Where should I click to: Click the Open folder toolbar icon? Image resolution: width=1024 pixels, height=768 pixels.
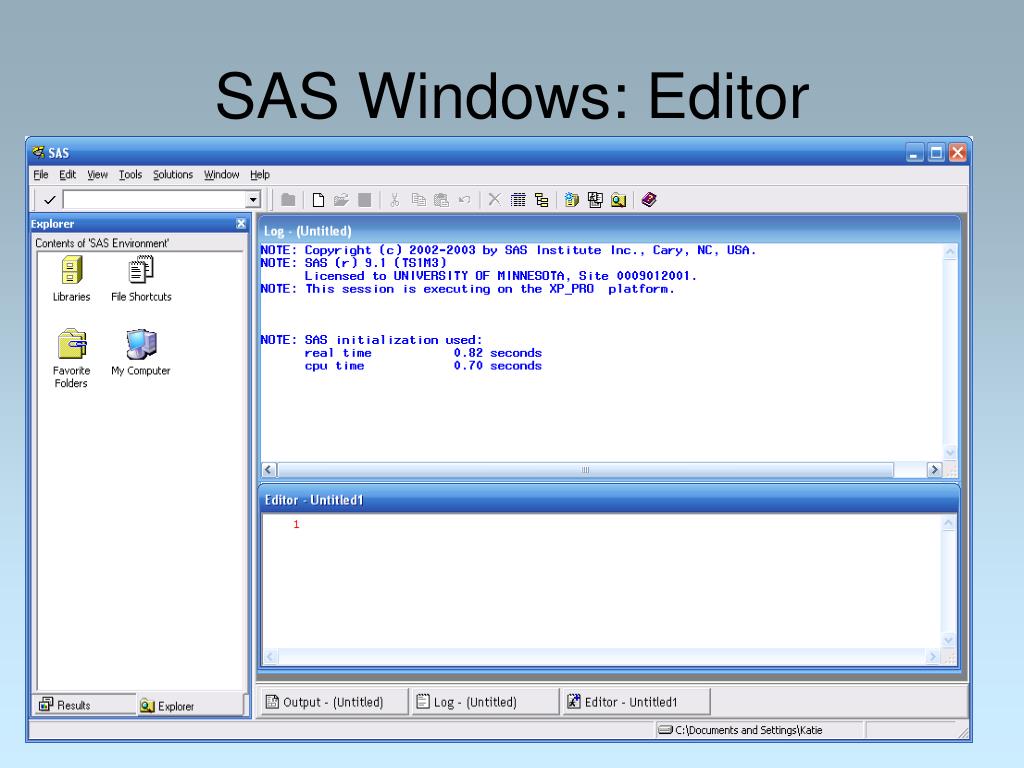(x=341, y=200)
